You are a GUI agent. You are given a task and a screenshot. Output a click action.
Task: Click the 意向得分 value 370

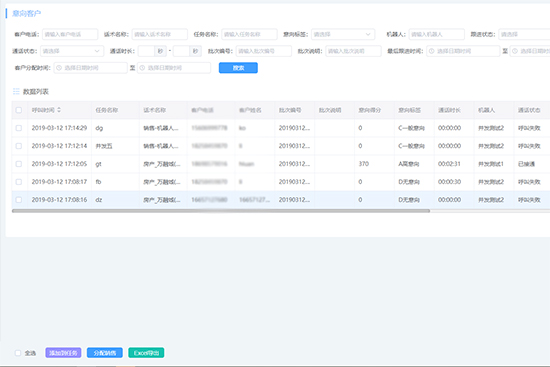pos(364,164)
